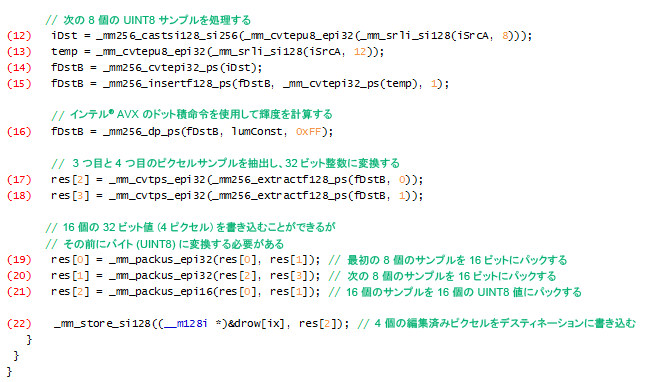This screenshot has width=670, height=382.
Task: Click the shift value 8 on line 12
Action: (505, 36)
